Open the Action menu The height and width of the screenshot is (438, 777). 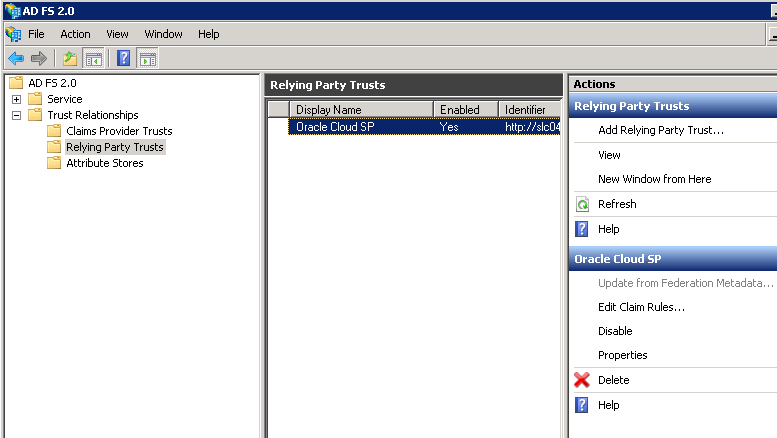(x=75, y=34)
